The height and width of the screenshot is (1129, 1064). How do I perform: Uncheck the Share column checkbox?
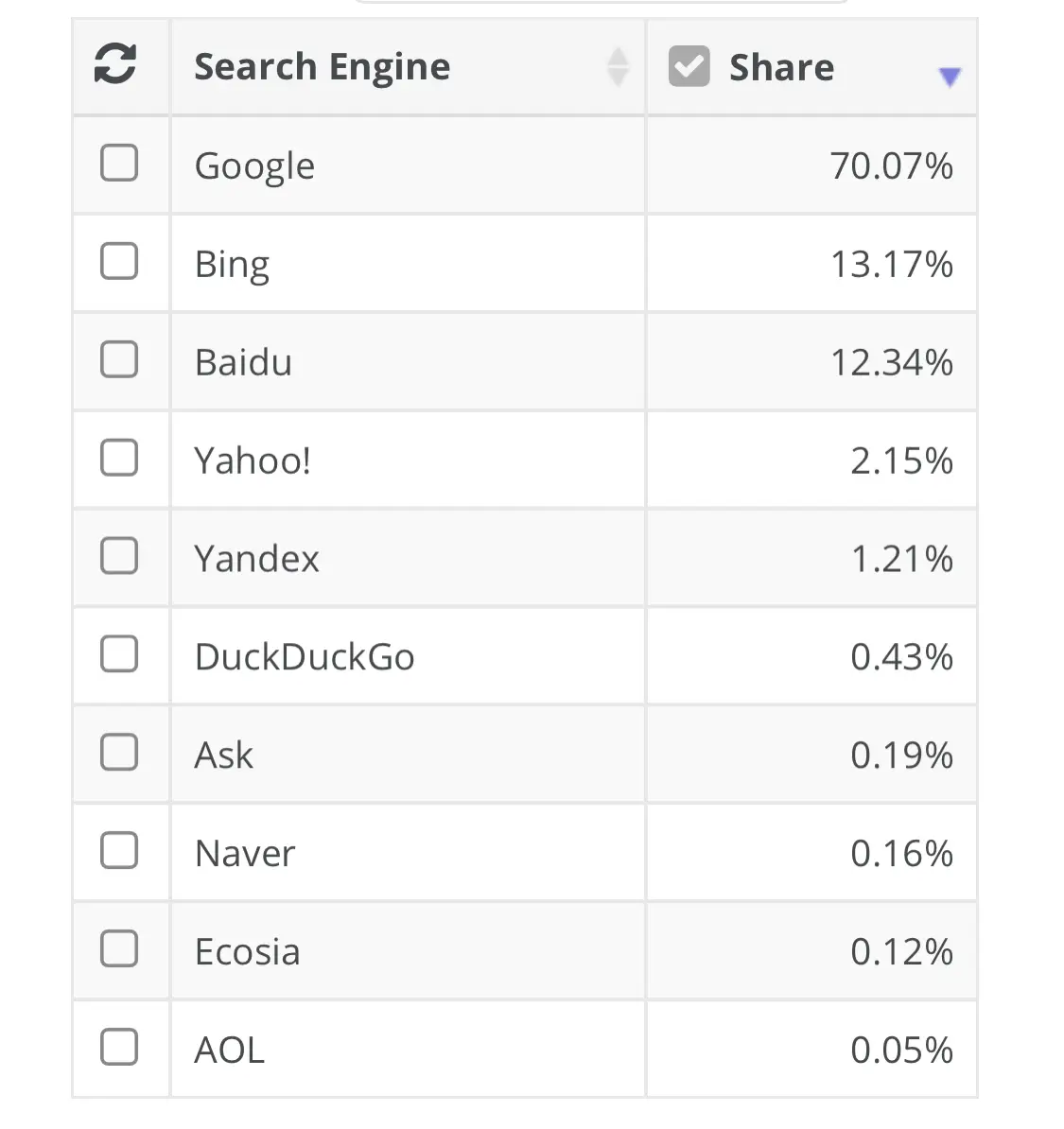[x=689, y=67]
